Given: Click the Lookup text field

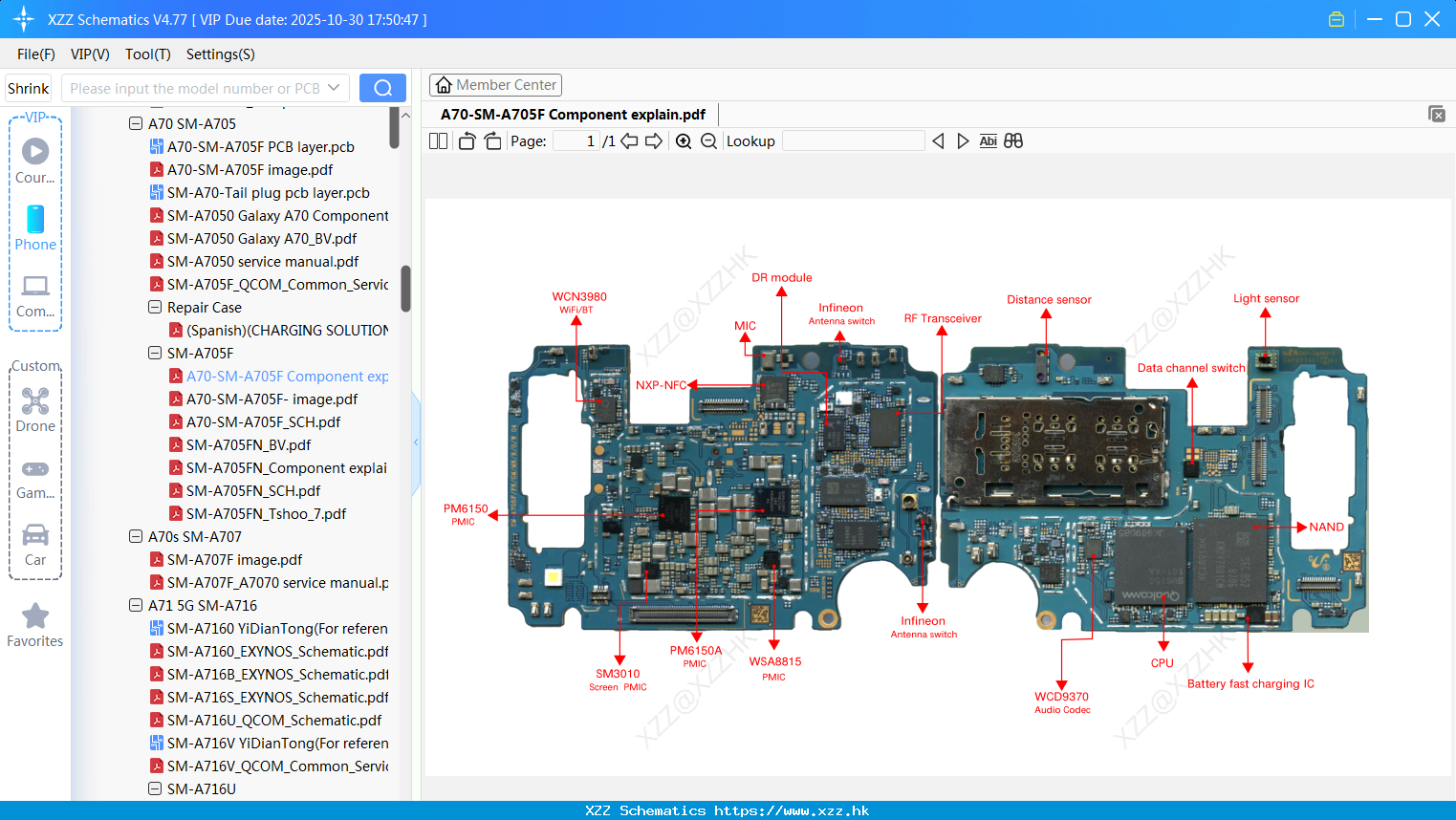Looking at the screenshot, I should (x=853, y=140).
